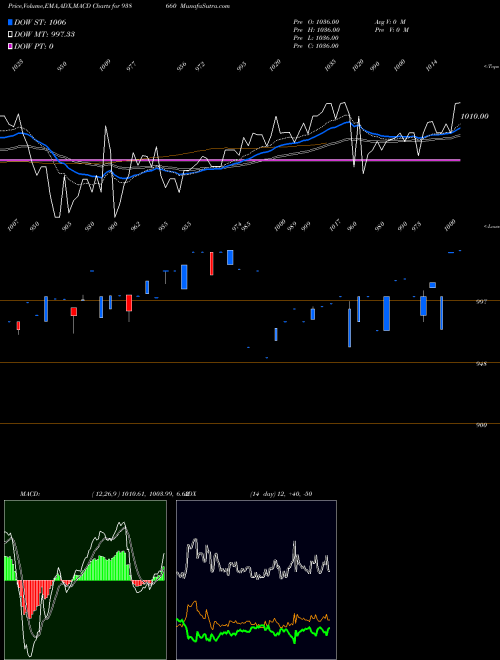The width and height of the screenshot is (500, 660).
Task: Select the 'DOW ST: 1006' legend label
Action: (x=40, y=22)
